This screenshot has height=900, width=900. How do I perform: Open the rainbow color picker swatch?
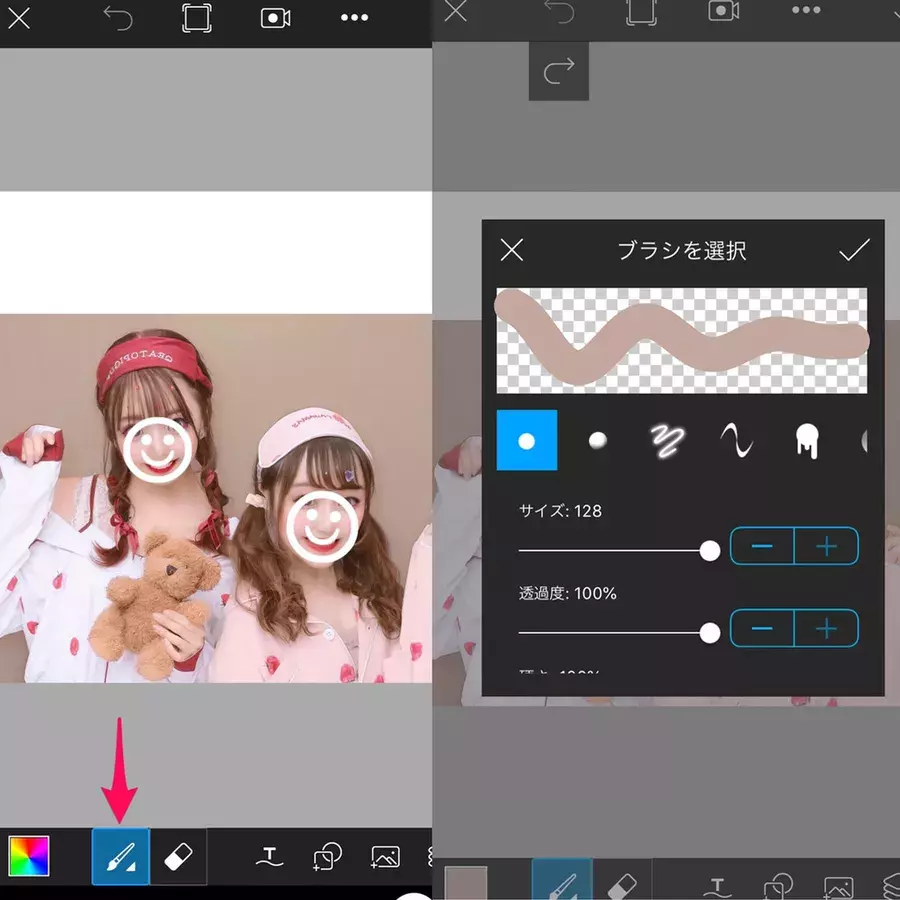(x=29, y=856)
